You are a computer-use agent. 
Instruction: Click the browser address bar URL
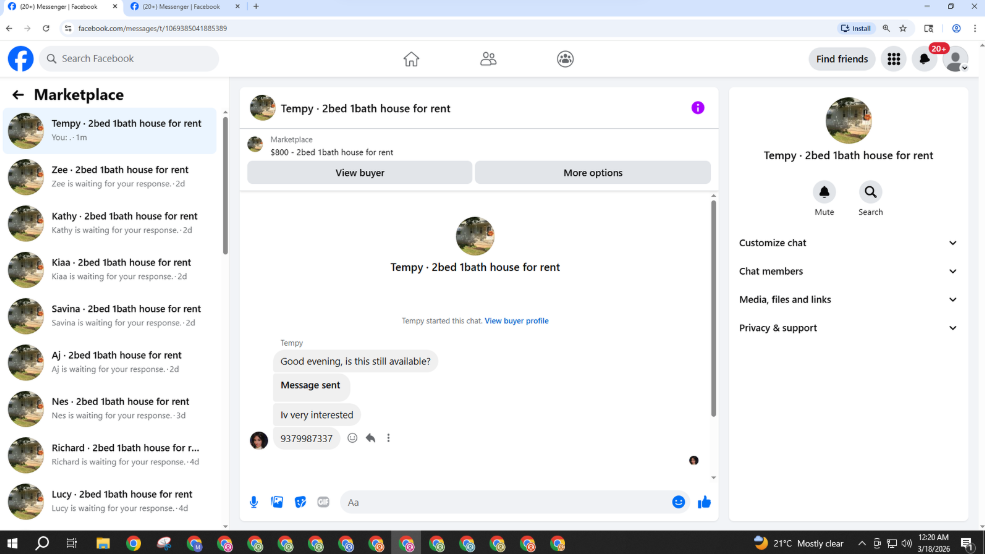pyautogui.click(x=153, y=28)
